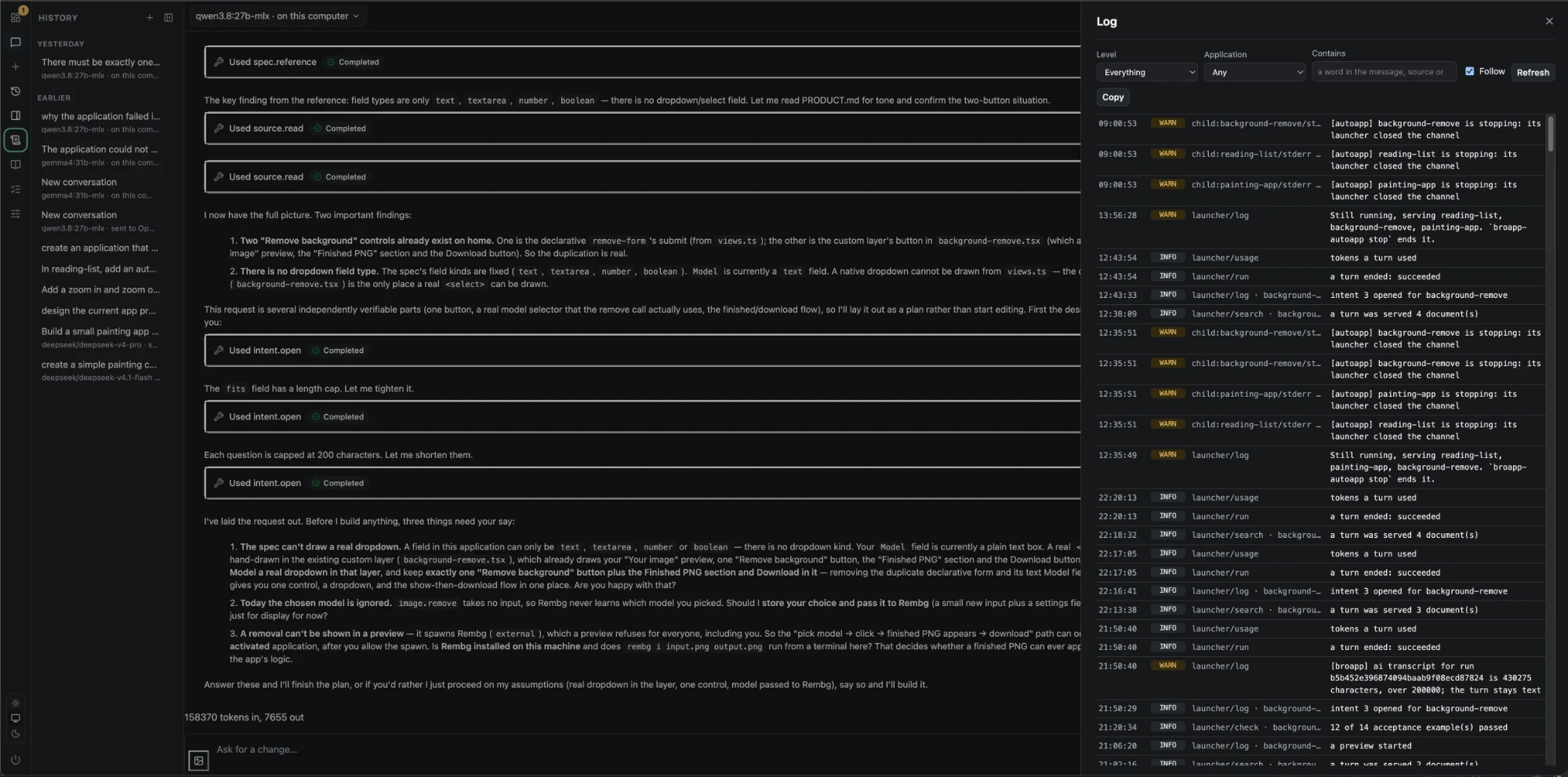Collapse the History panel icon

click(169, 17)
